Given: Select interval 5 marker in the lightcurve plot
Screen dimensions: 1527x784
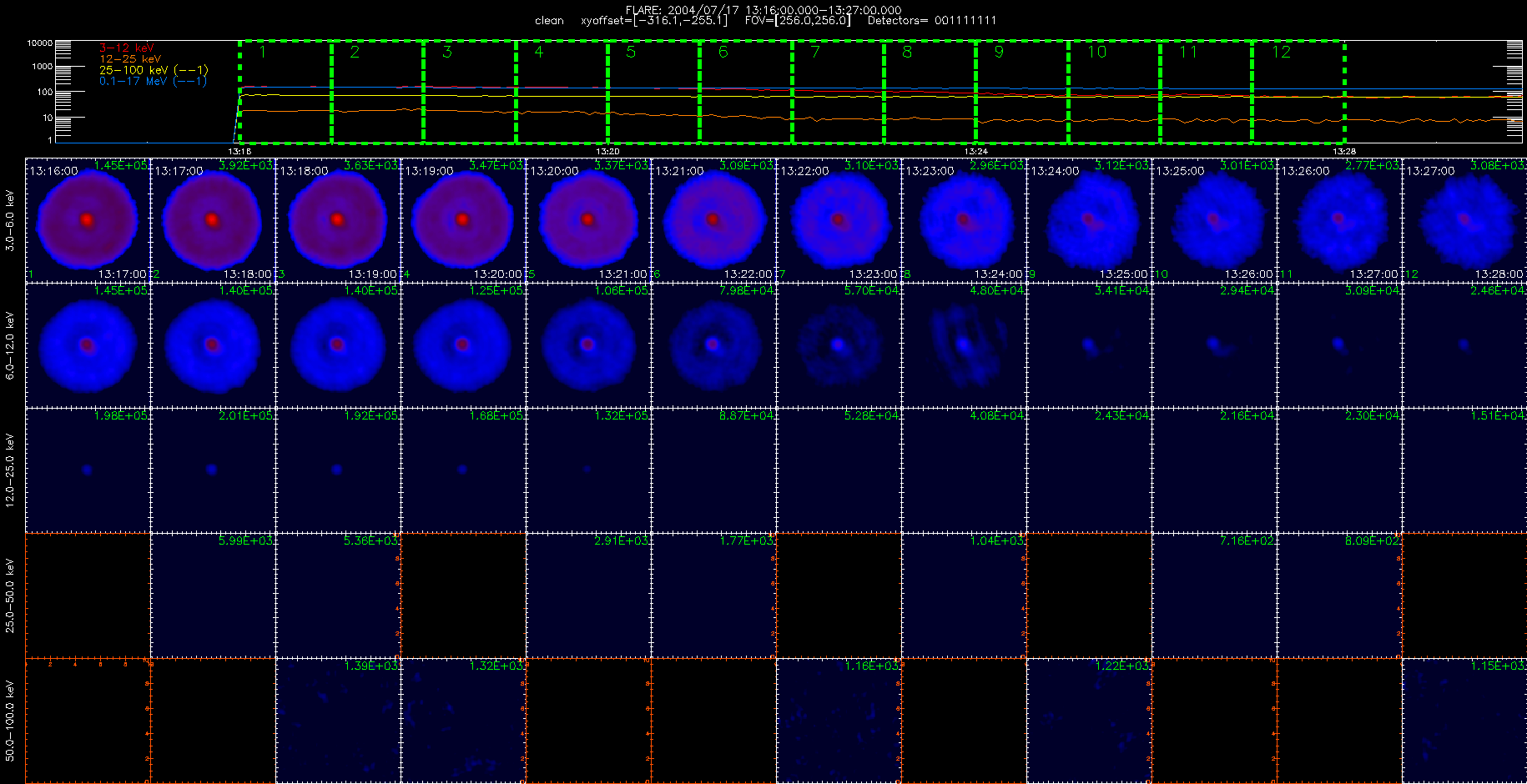Looking at the screenshot, I should (631, 53).
